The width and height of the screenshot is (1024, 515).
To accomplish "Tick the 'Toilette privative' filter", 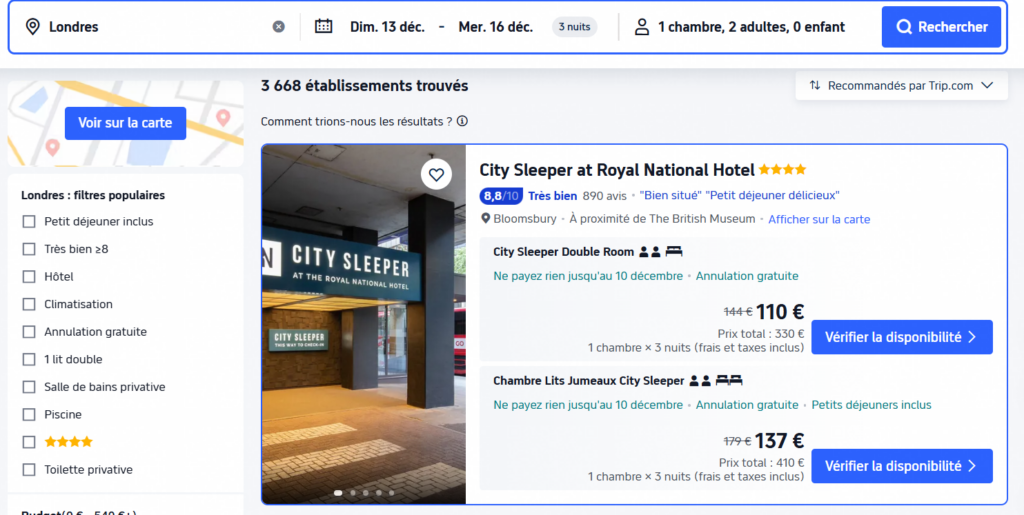I will tap(29, 470).
